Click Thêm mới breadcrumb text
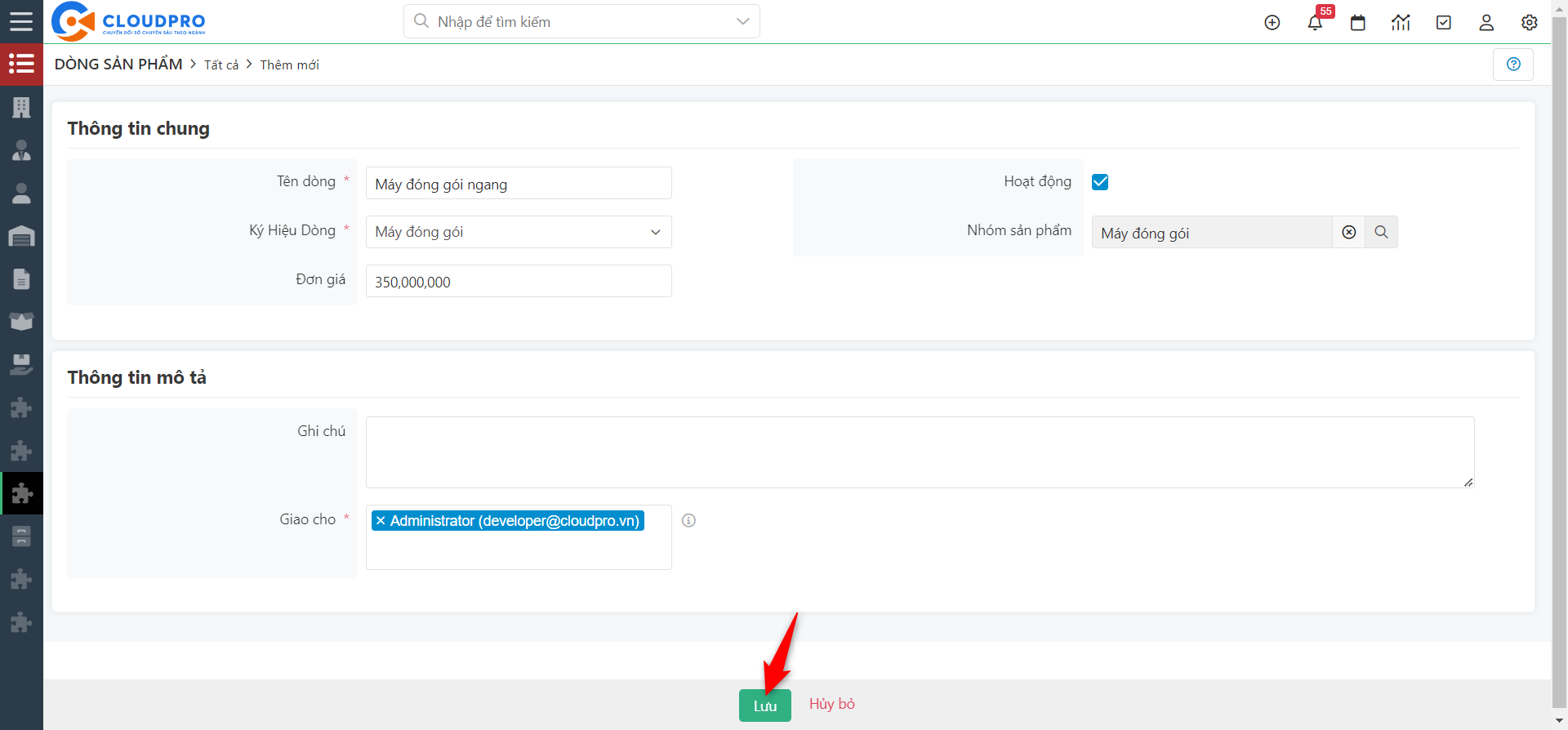 point(289,65)
